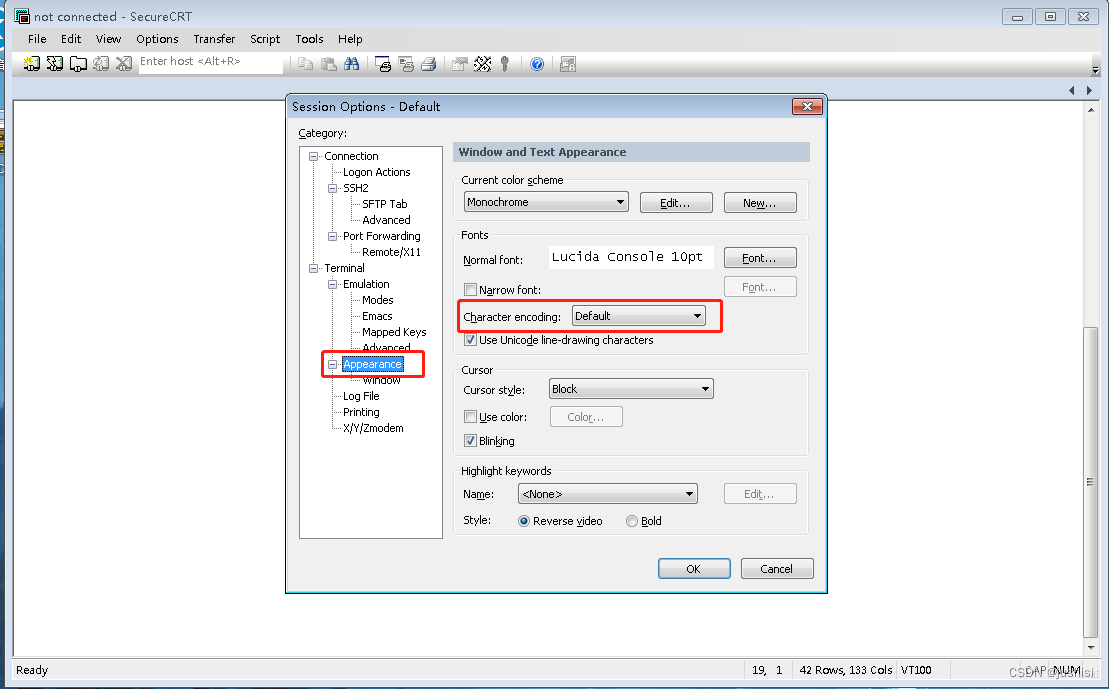The width and height of the screenshot is (1109, 689).
Task: Click the printer icon in toolbar
Action: coord(429,64)
